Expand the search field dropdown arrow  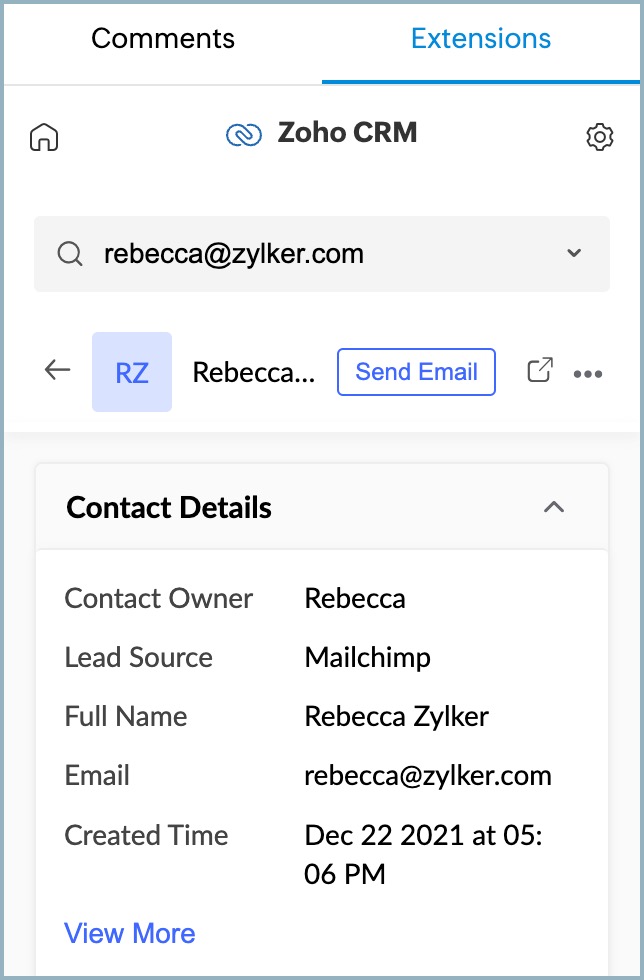(574, 254)
